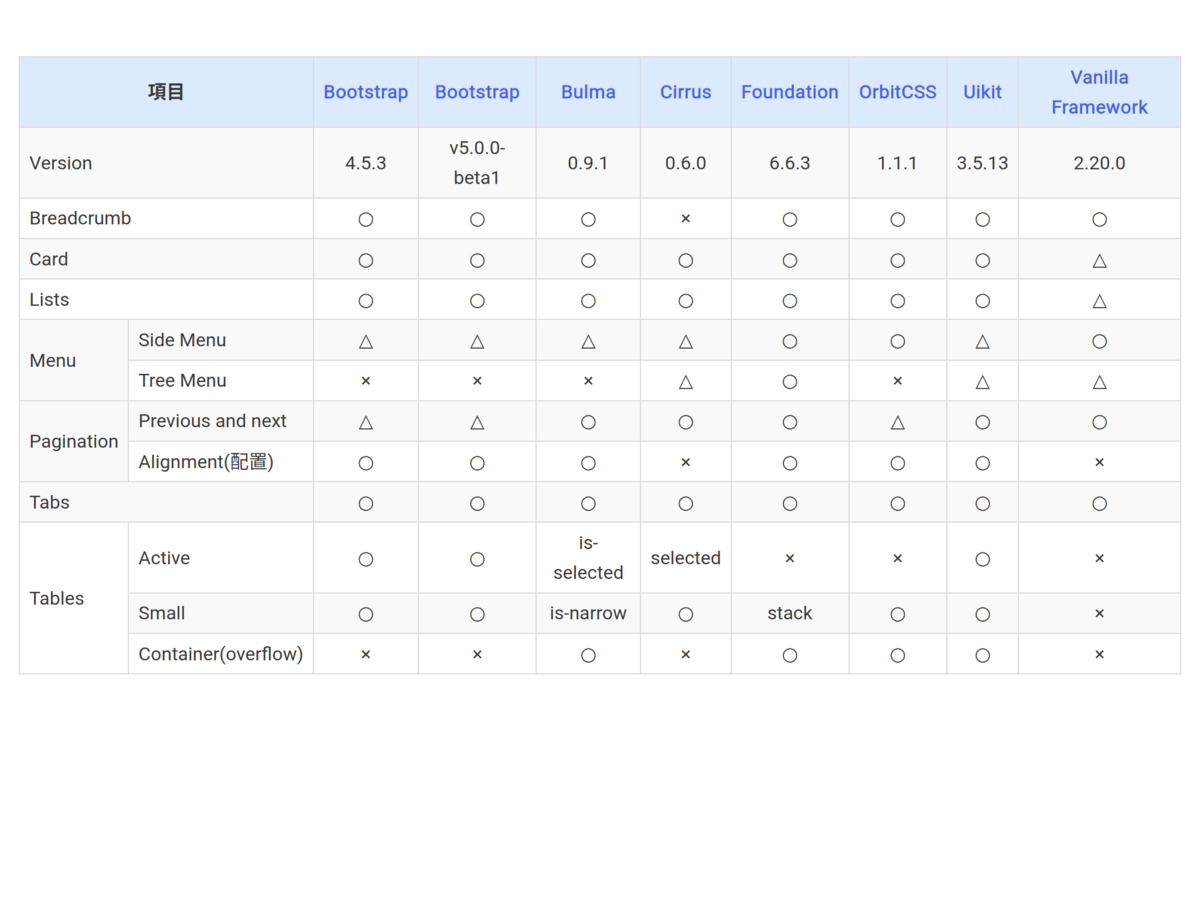Open the Foundation header link
Viewport: 1200px width, 900px height.
tap(790, 92)
